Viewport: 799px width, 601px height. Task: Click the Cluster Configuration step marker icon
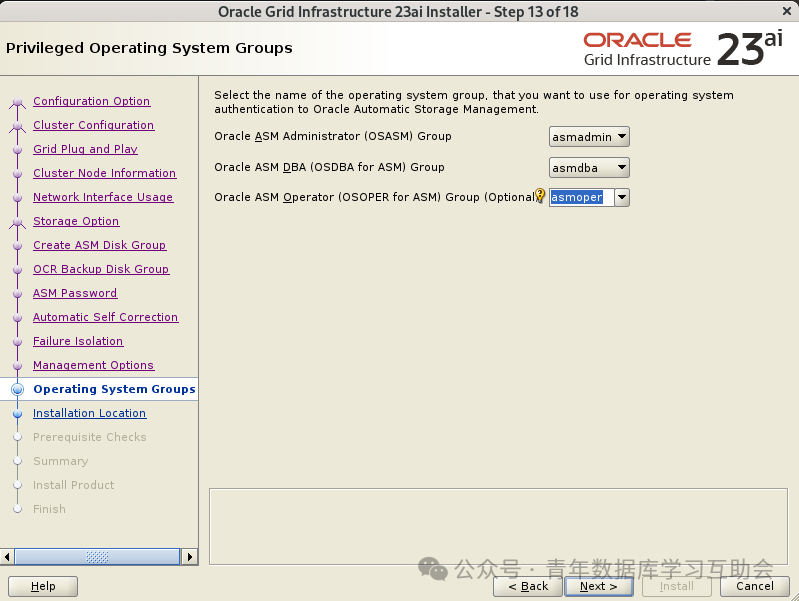point(17,126)
